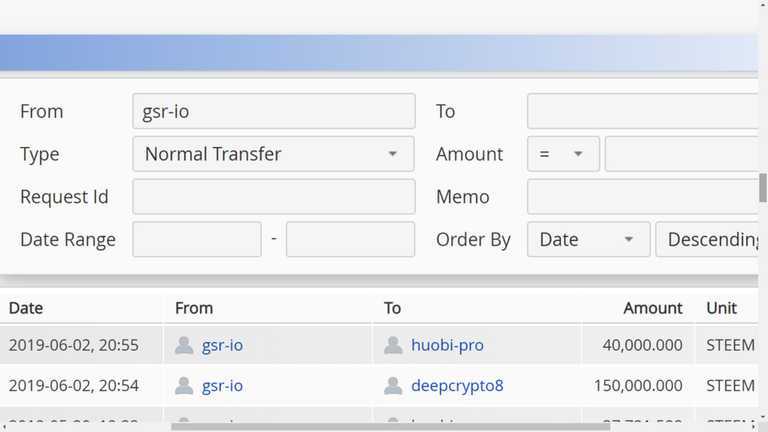This screenshot has width=768, height=432.
Task: Click the From field containing gsr-io
Action: 273,111
